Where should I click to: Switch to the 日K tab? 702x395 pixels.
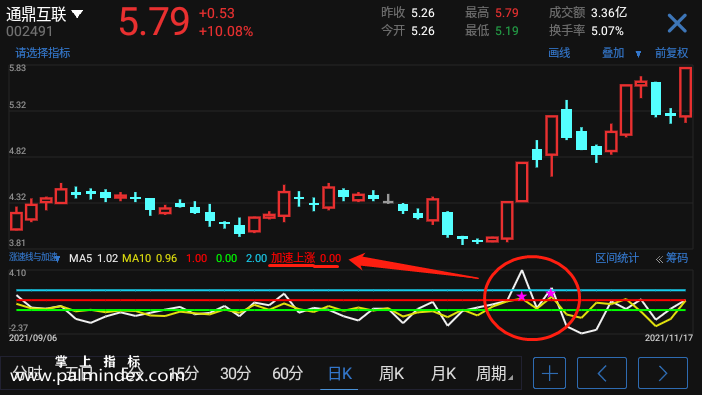tap(340, 373)
